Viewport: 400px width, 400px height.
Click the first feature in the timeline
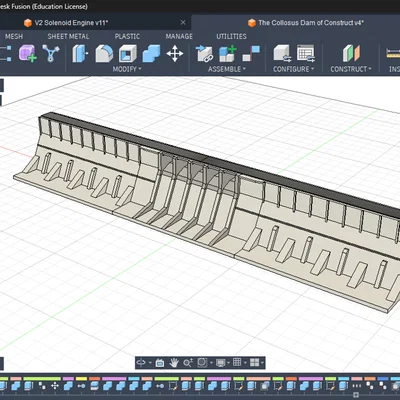tap(3, 386)
